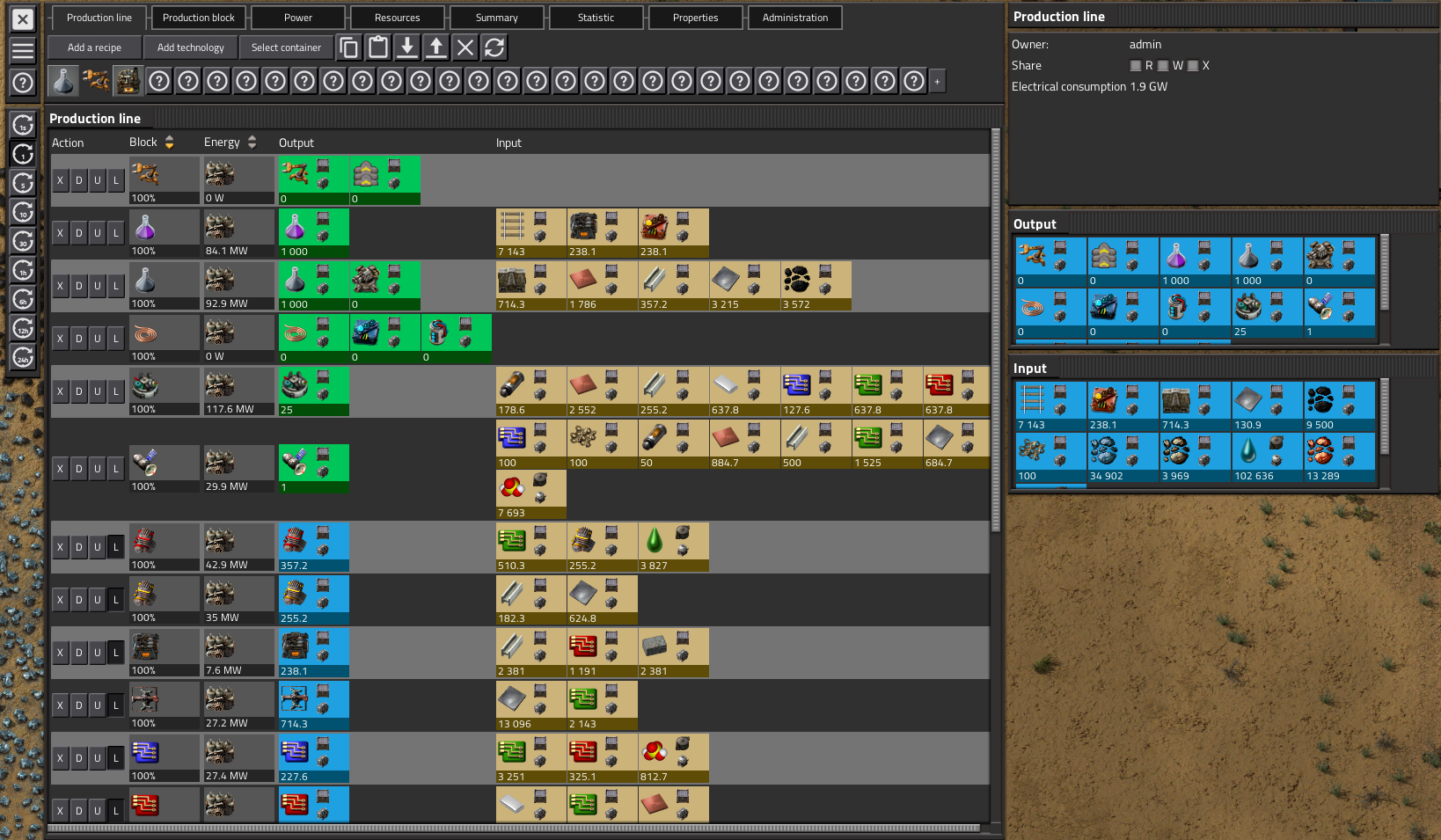Click the download/import arrow icon

pos(407,47)
